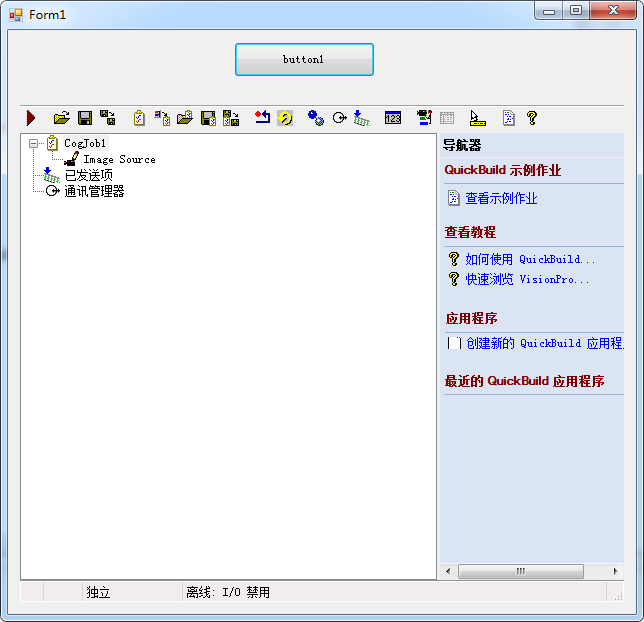The image size is (644, 622).
Task: Click the grayed-out grid table icon
Action: (x=447, y=118)
